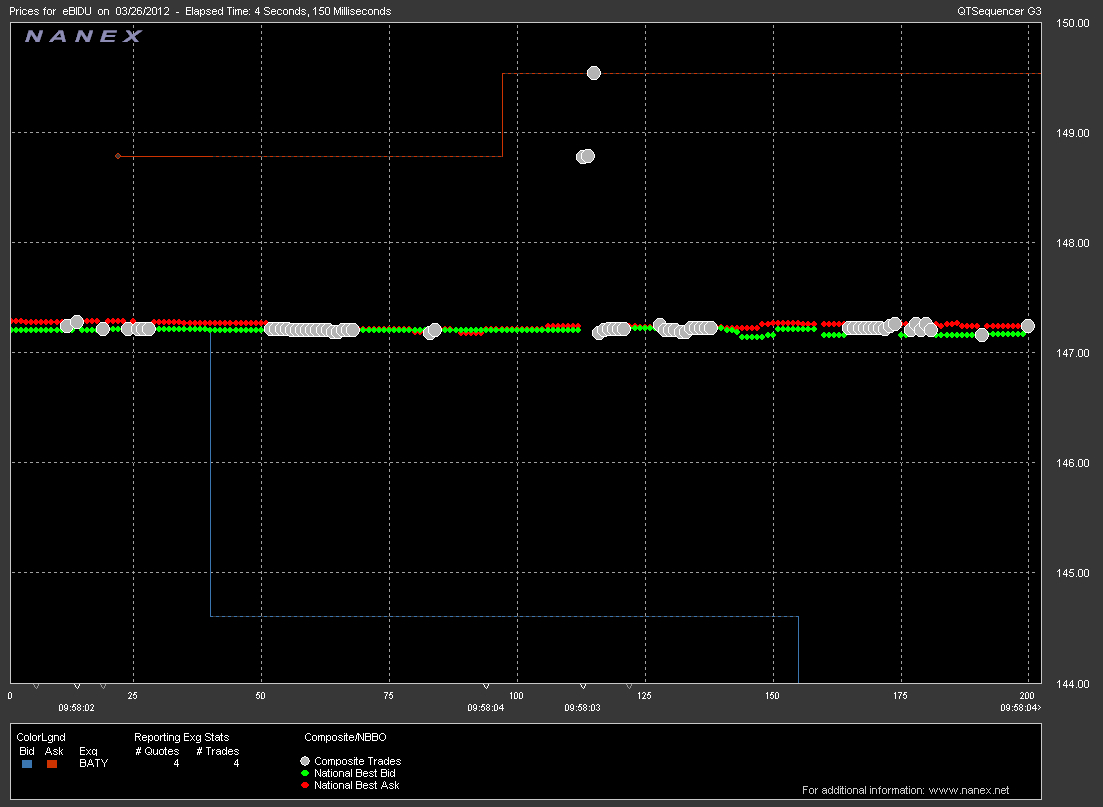The image size is (1103, 807).
Task: Click the gray Composite Trades legend dot
Action: (x=305, y=762)
